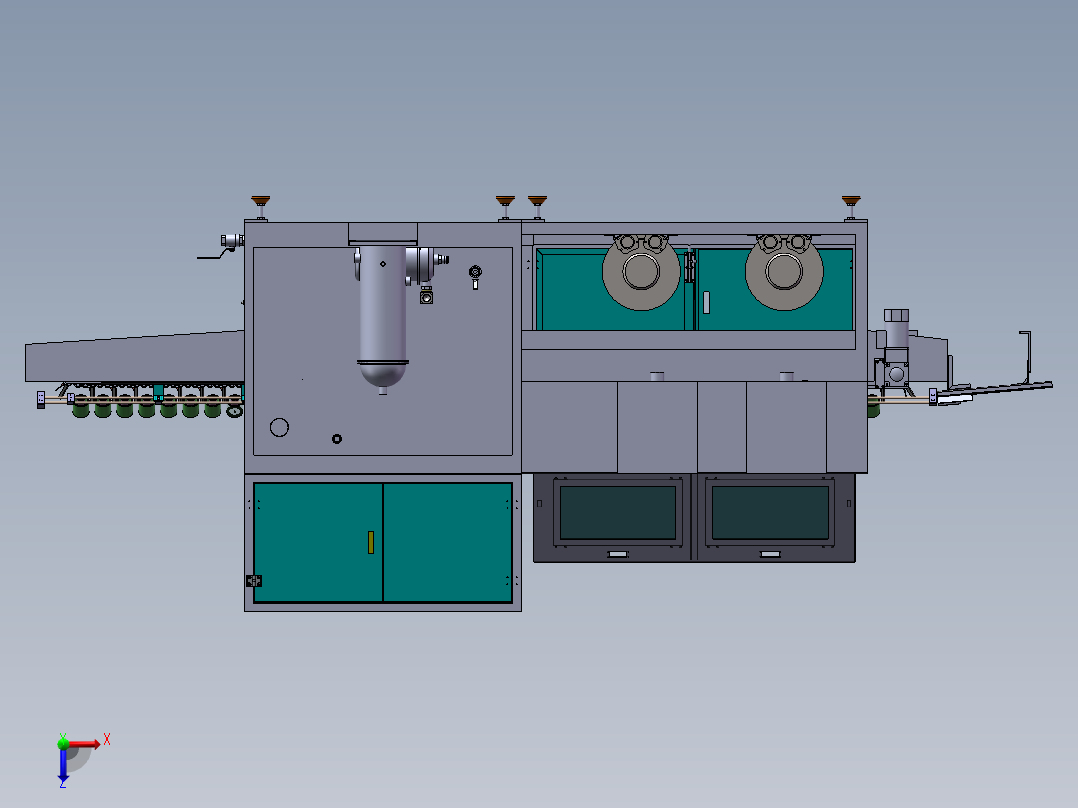Select the outfeed tray bracket on the far right
1078x808 pixels.
tap(1025, 358)
